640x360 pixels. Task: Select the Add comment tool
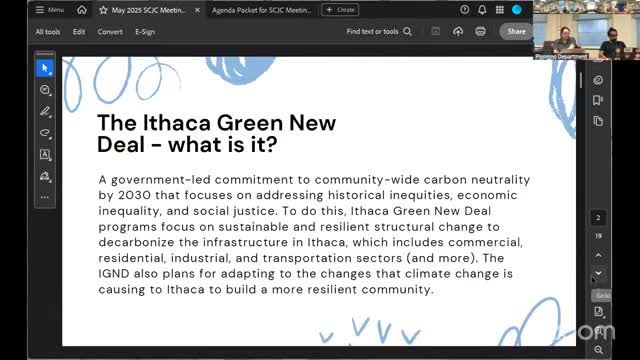45,90
